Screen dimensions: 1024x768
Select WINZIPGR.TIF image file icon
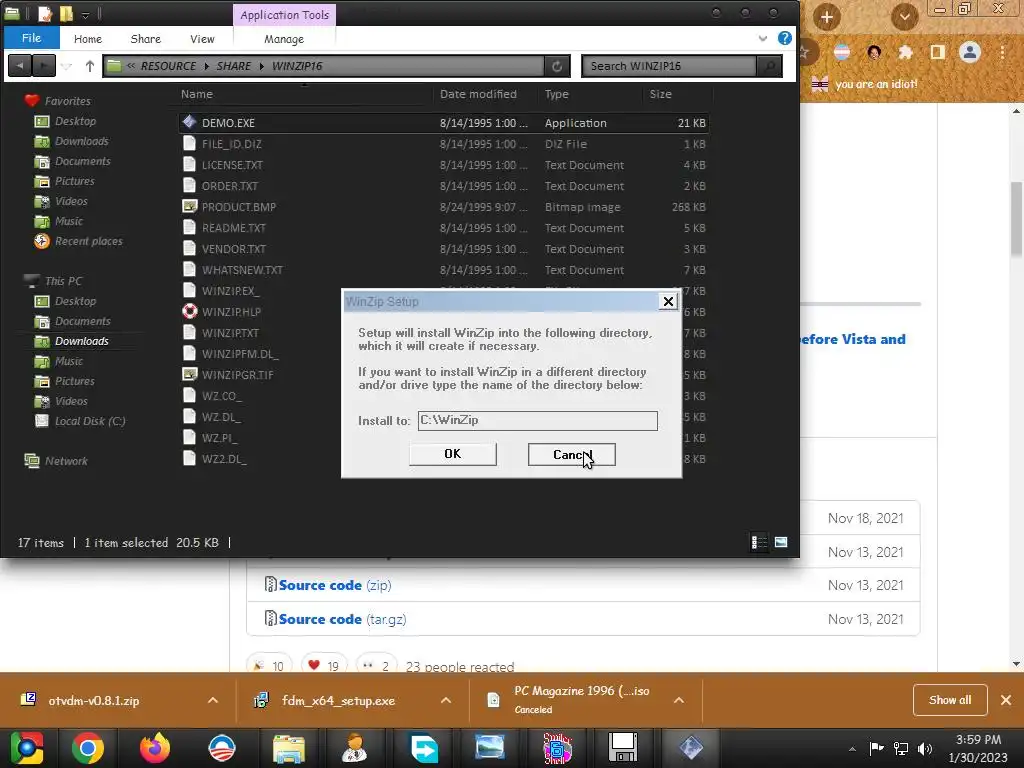tap(189, 374)
